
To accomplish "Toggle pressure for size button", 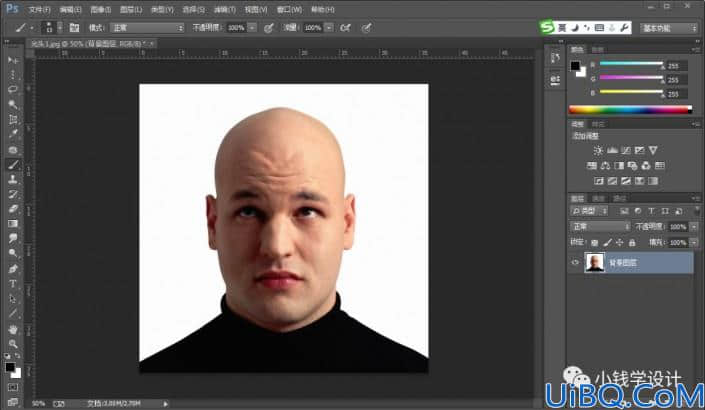I will 367,28.
